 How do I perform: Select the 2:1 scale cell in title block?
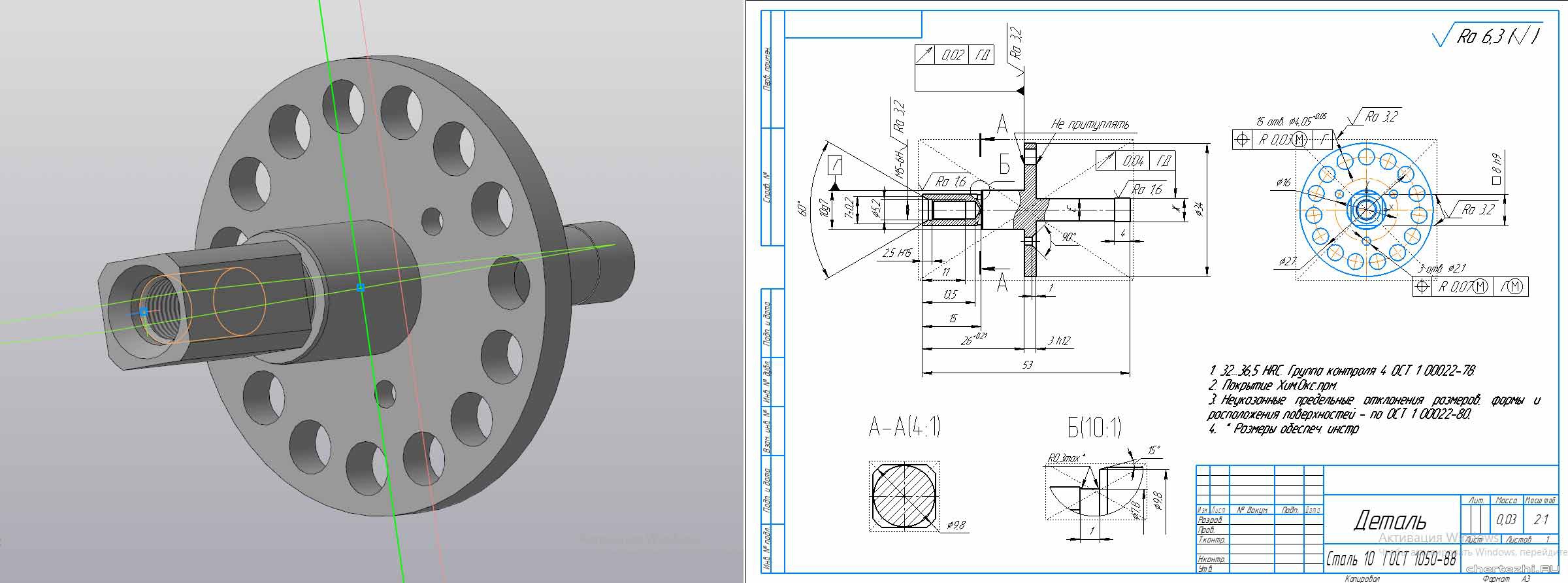point(1541,520)
